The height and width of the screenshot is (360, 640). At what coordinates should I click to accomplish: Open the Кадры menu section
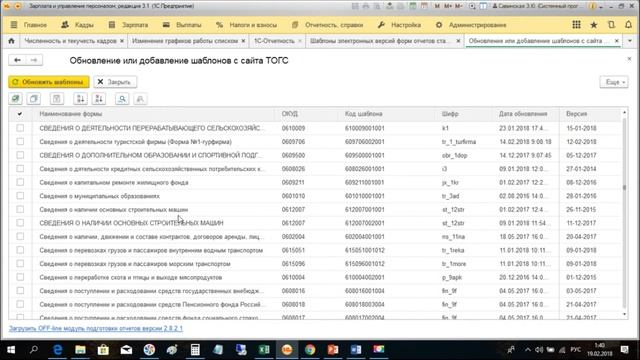[78, 25]
